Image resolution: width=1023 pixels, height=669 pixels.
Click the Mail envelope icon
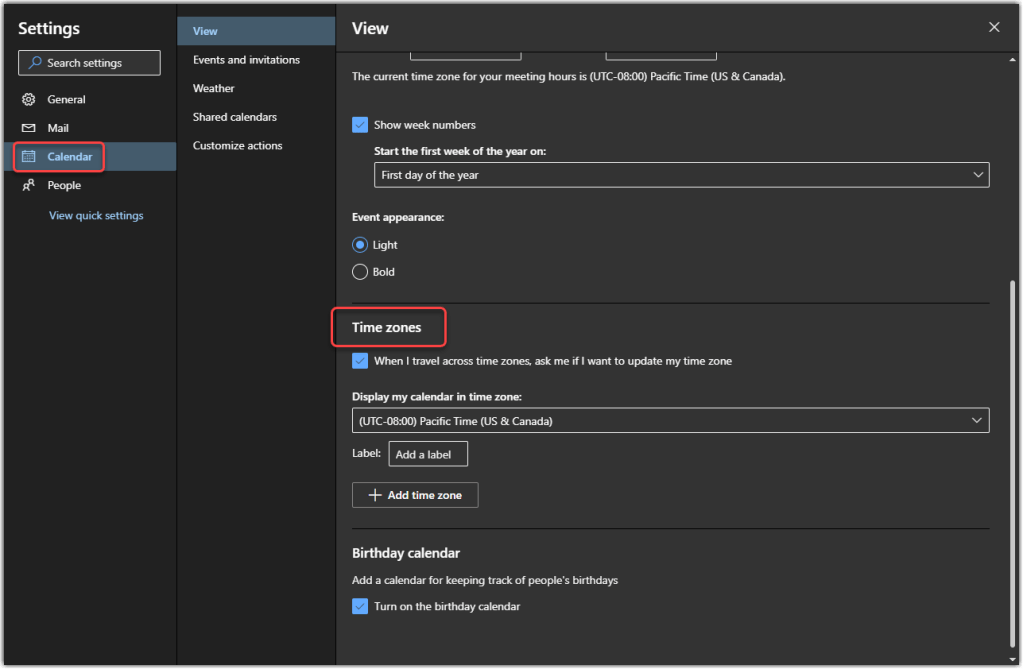(x=29, y=128)
